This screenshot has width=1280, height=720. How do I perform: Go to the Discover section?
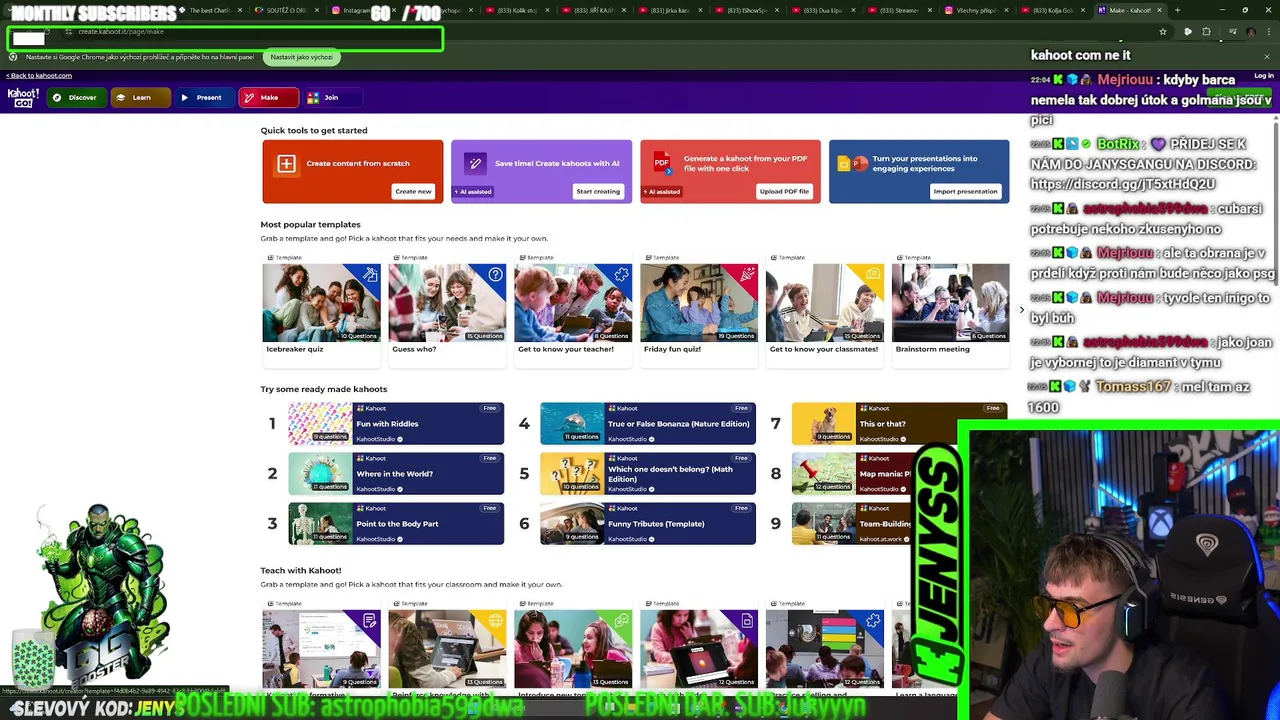point(75,97)
